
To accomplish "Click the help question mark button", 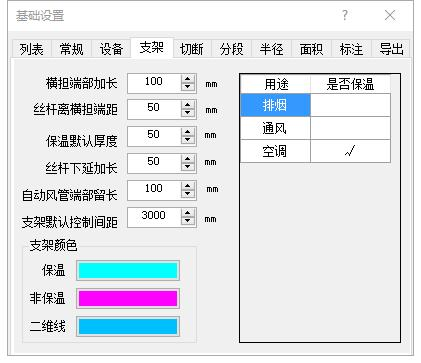I will tap(345, 15).
